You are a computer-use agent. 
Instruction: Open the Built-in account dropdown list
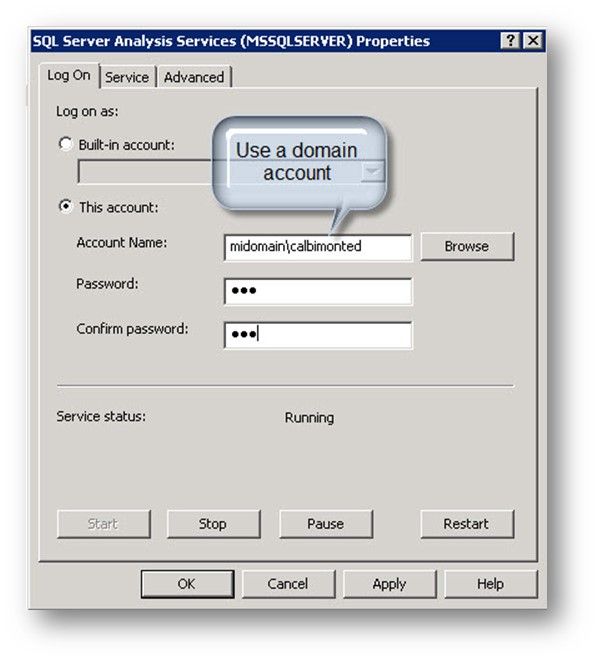click(373, 172)
